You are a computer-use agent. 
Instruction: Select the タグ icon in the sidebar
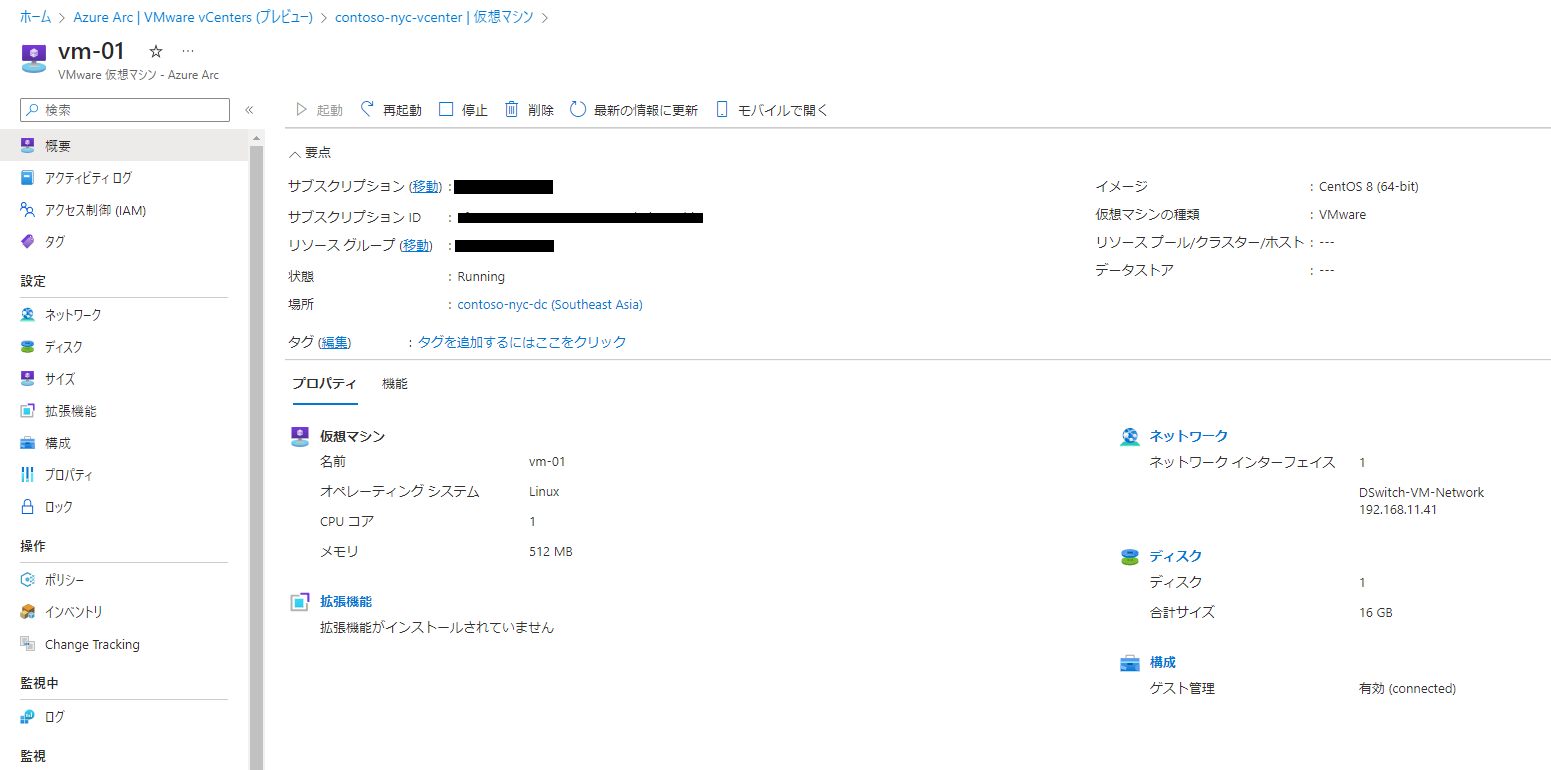click(59, 241)
